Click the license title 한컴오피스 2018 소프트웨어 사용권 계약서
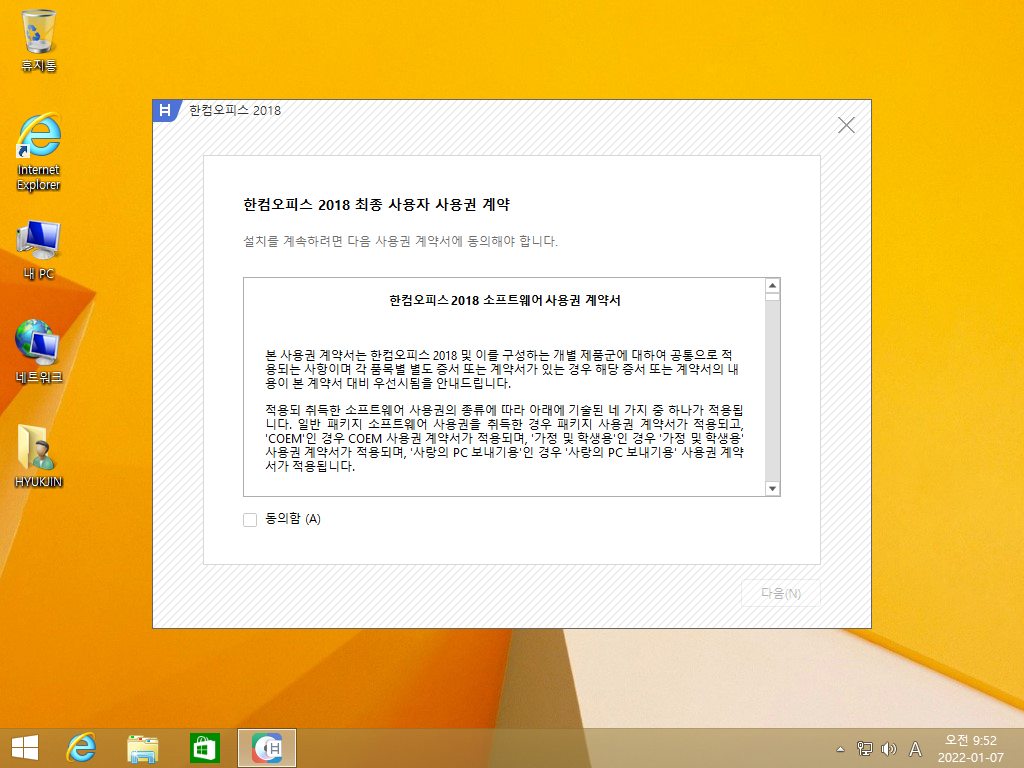1024x768 pixels. pyautogui.click(x=505, y=300)
